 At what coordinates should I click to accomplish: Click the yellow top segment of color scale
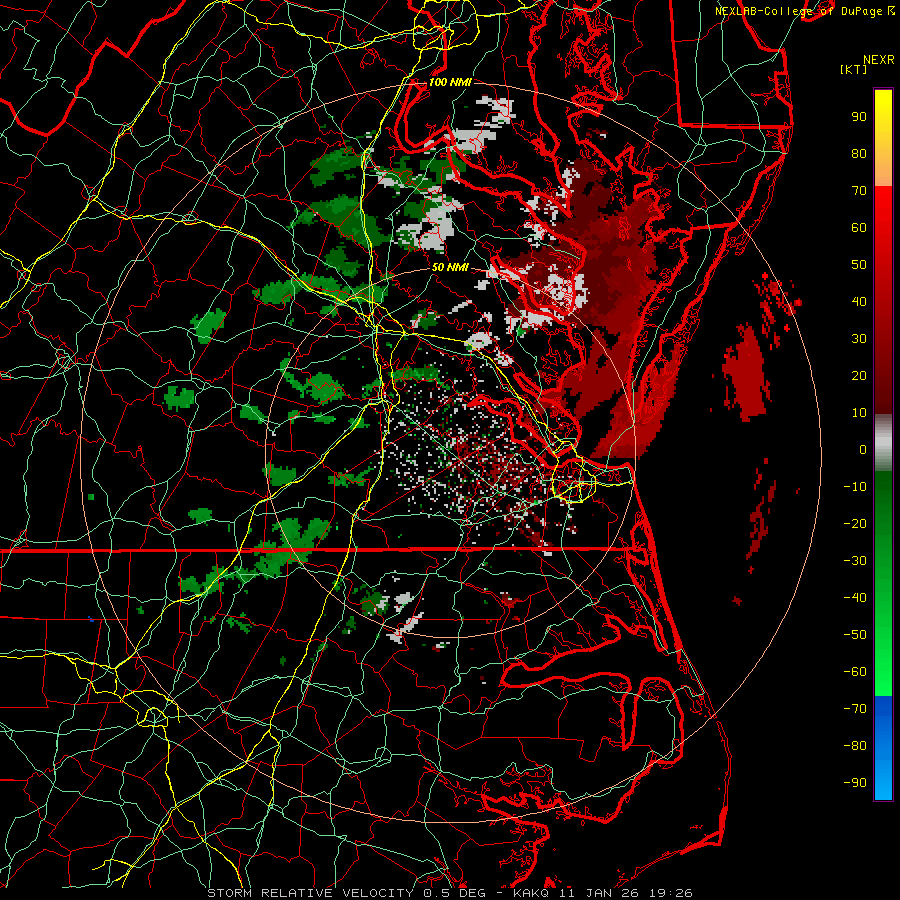coord(883,138)
